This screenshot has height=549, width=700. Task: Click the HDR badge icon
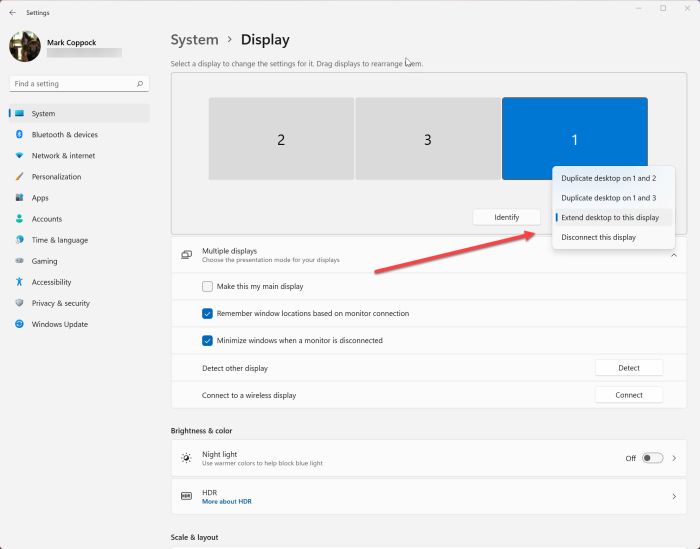pyautogui.click(x=186, y=496)
